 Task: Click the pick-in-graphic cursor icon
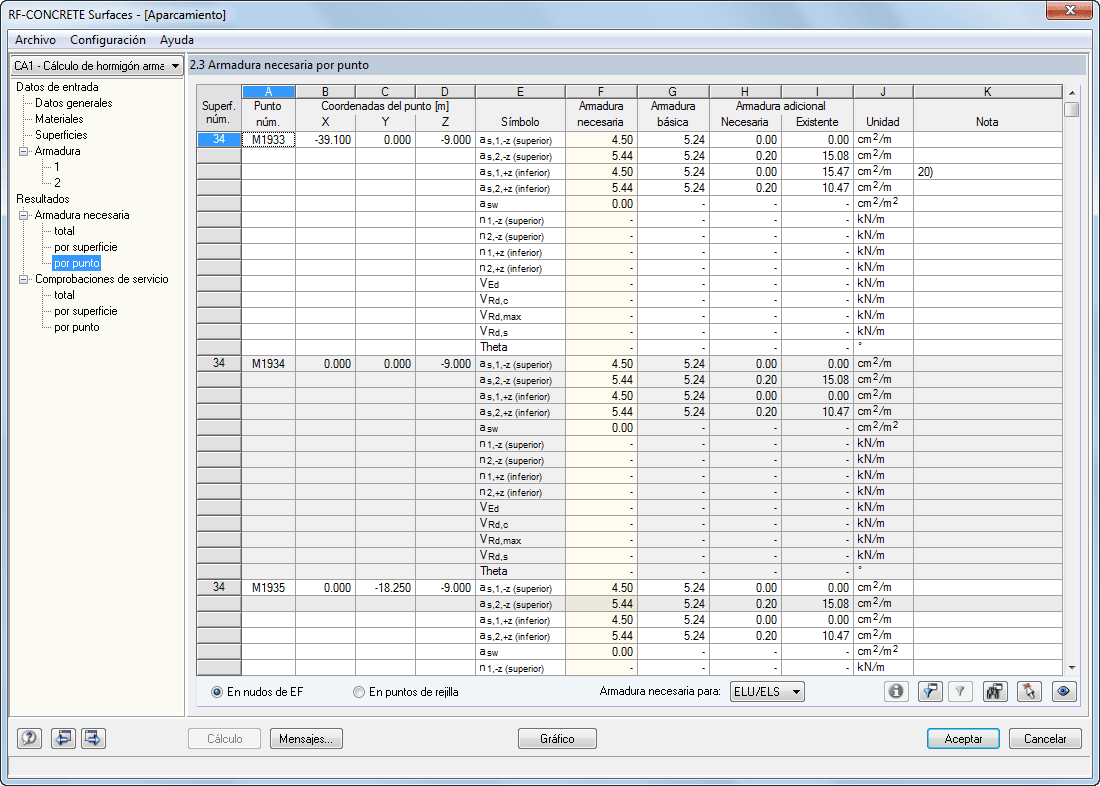point(1029,691)
